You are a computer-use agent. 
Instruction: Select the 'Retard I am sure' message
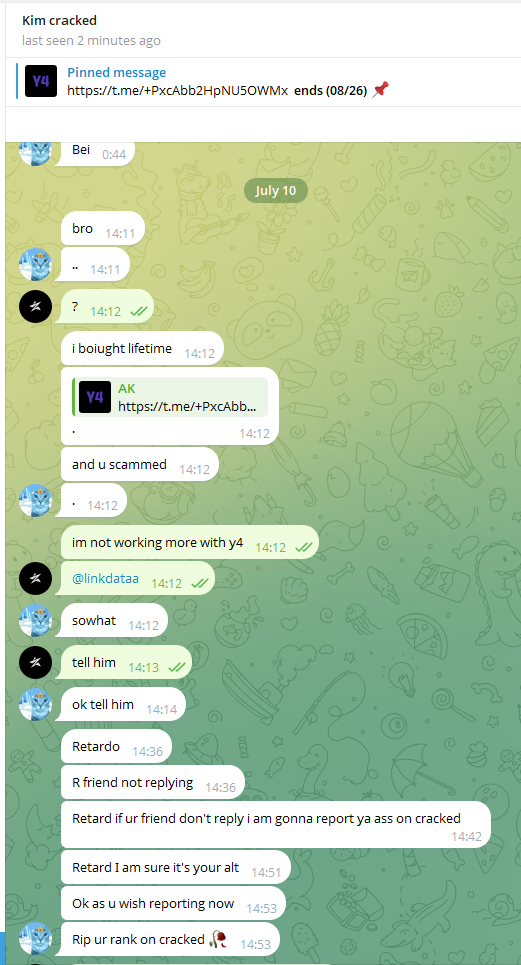click(176, 868)
